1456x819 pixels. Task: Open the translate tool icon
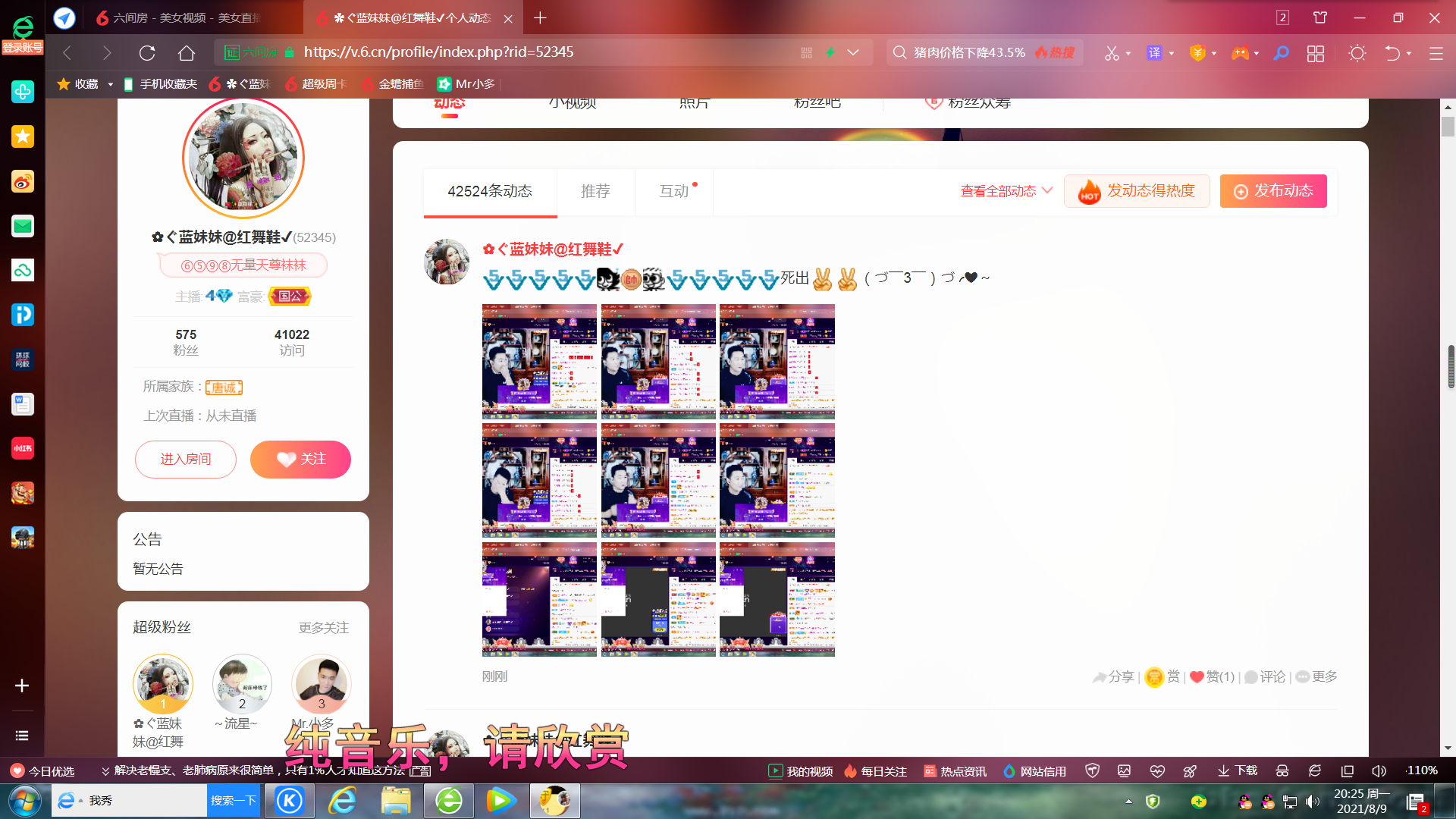(x=1154, y=53)
